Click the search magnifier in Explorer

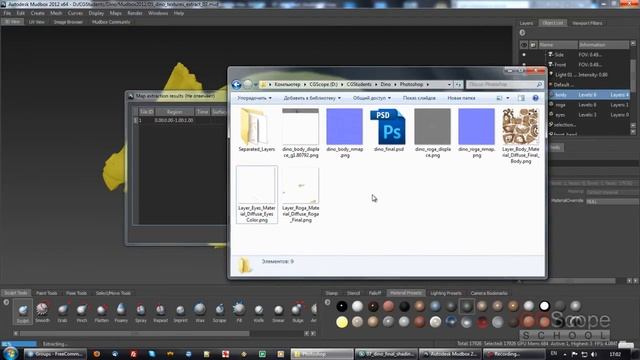coord(539,84)
